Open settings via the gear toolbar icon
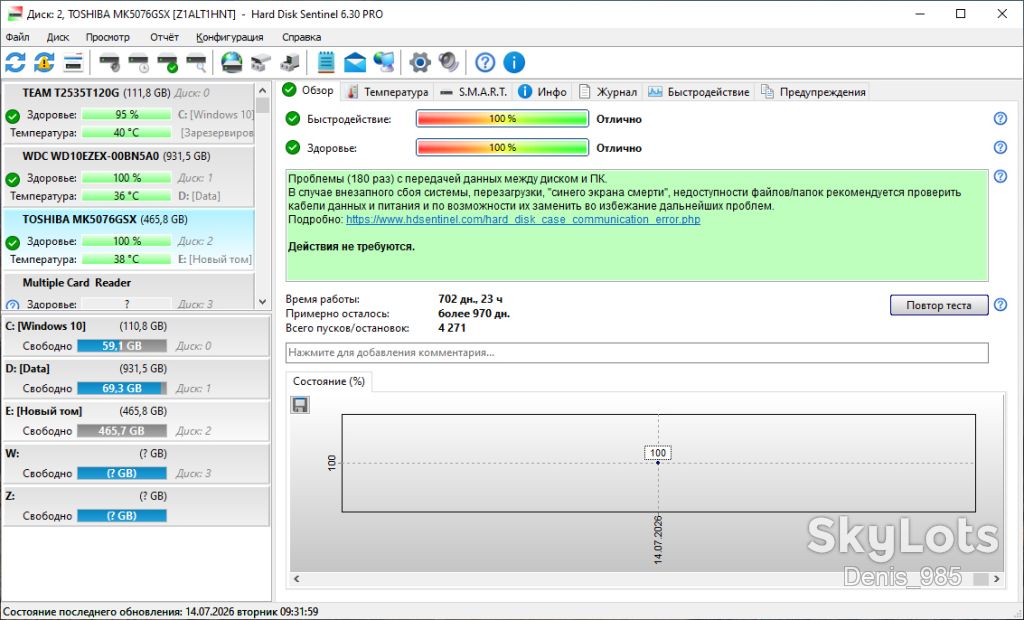 [420, 63]
